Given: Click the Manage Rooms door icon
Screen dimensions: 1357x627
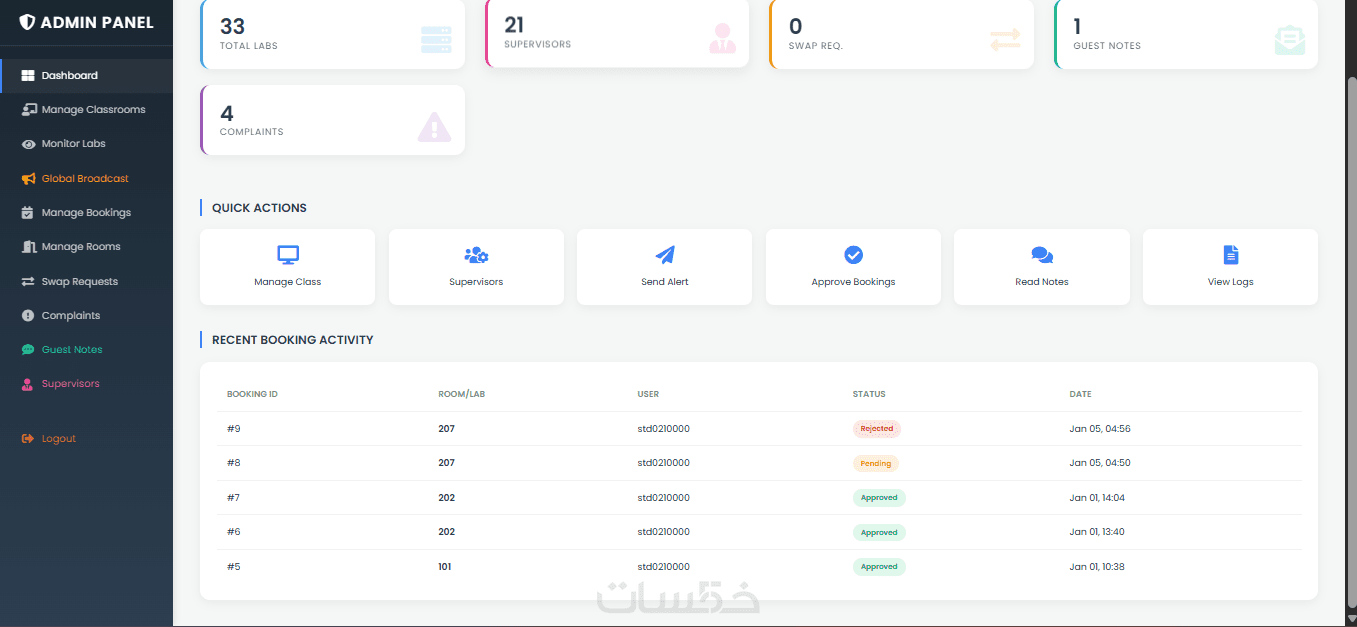Looking at the screenshot, I should click(29, 247).
